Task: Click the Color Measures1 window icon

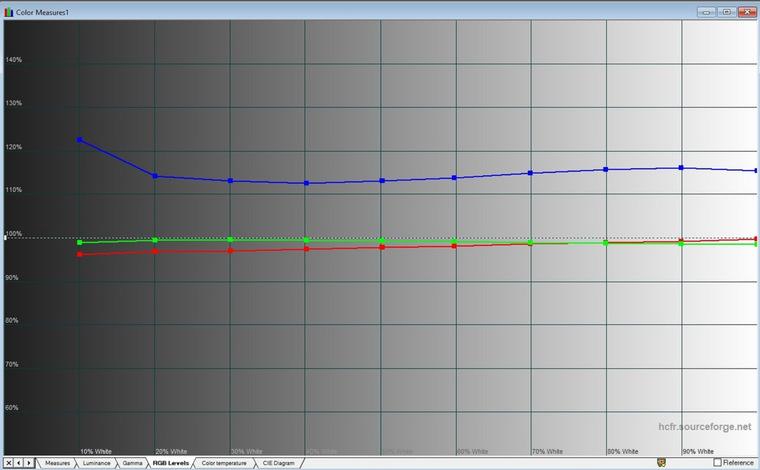Action: 8,12
